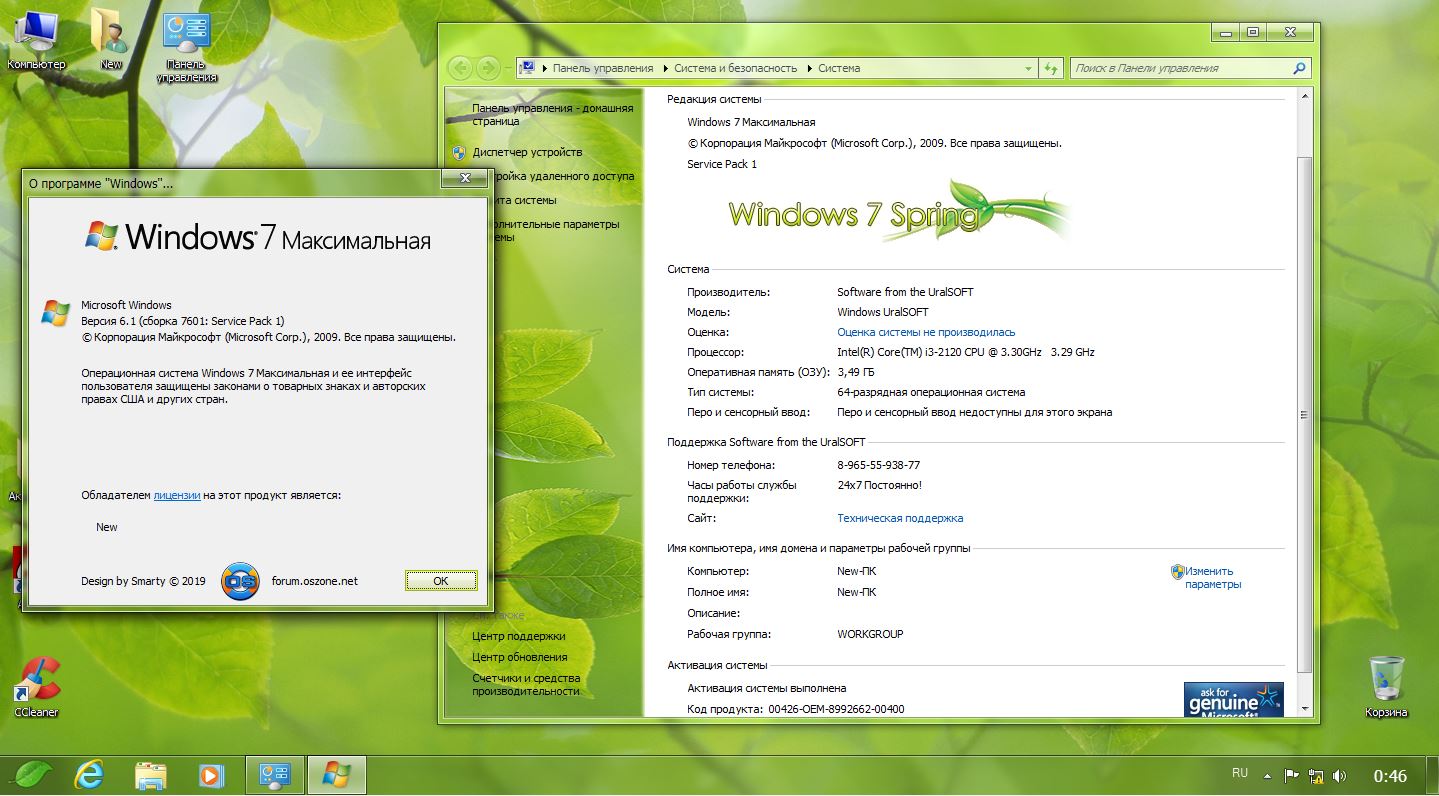This screenshot has height=796, width=1439.
Task: Click the refresh button beside address bar
Action: coord(1050,68)
